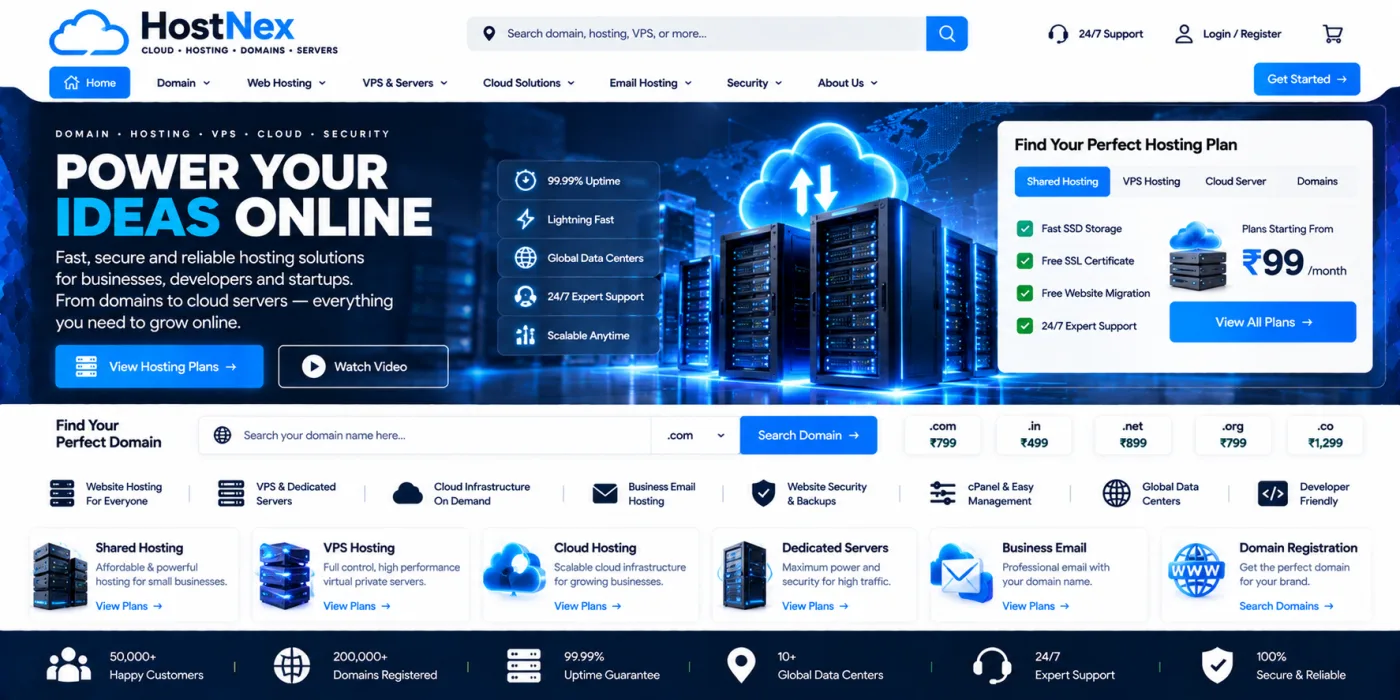
Task: Click the View Hosting Plans button
Action: click(159, 366)
